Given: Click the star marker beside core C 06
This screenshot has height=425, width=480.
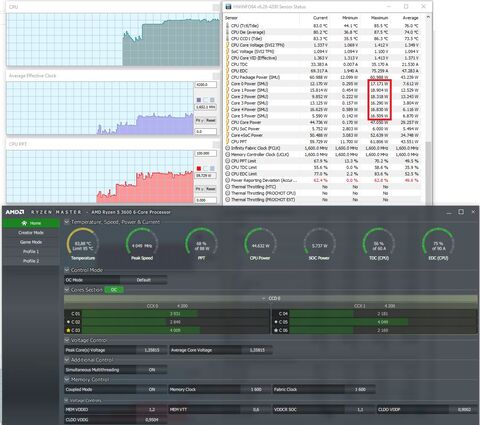Looking at the screenshot, I should tap(276, 330).
